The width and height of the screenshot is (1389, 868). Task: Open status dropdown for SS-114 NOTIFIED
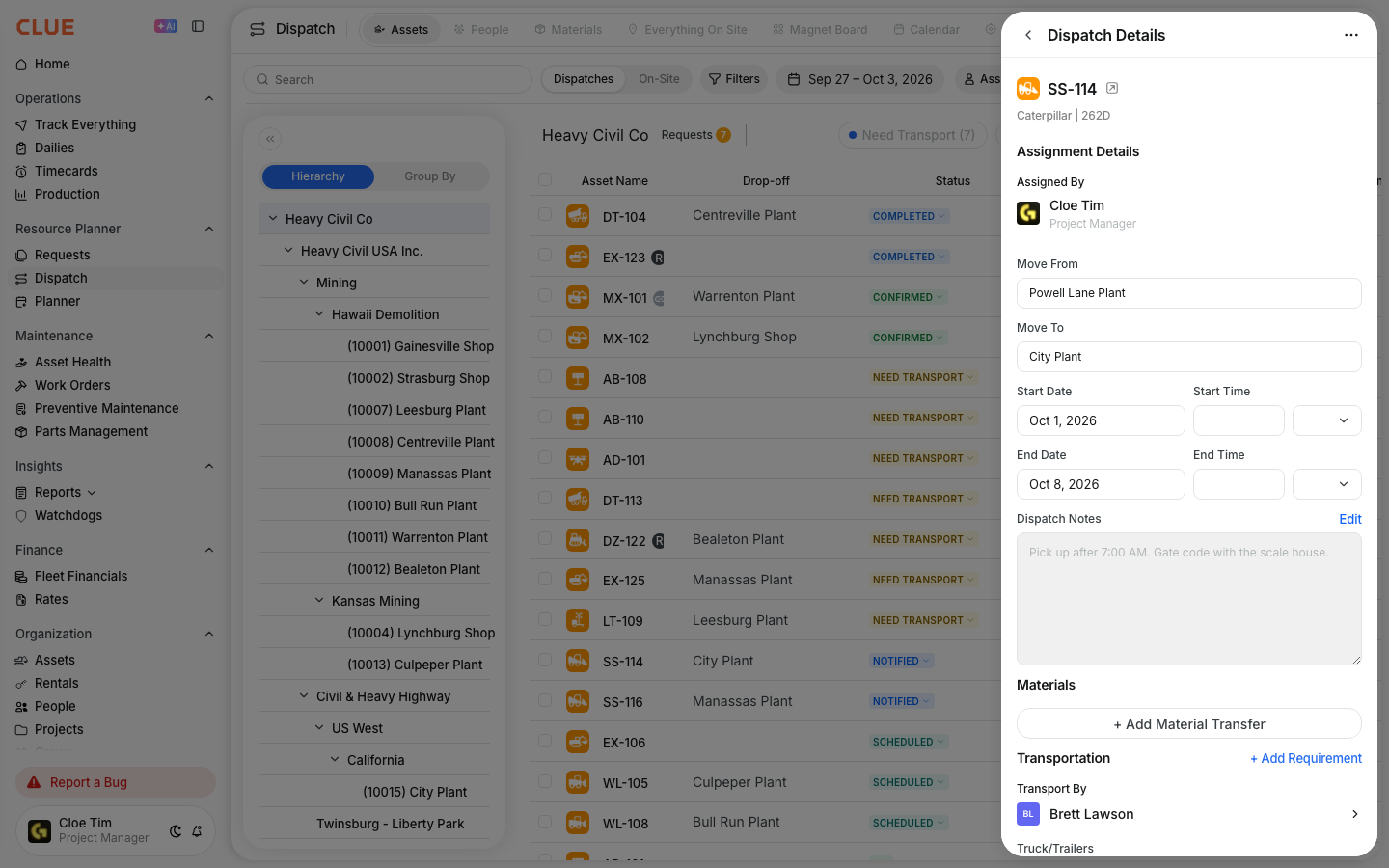point(902,661)
